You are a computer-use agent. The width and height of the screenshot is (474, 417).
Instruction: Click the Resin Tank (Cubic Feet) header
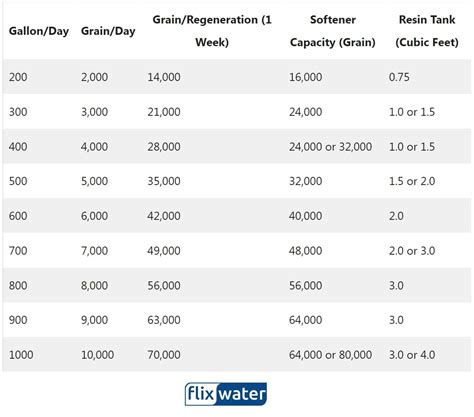pyautogui.click(x=427, y=31)
